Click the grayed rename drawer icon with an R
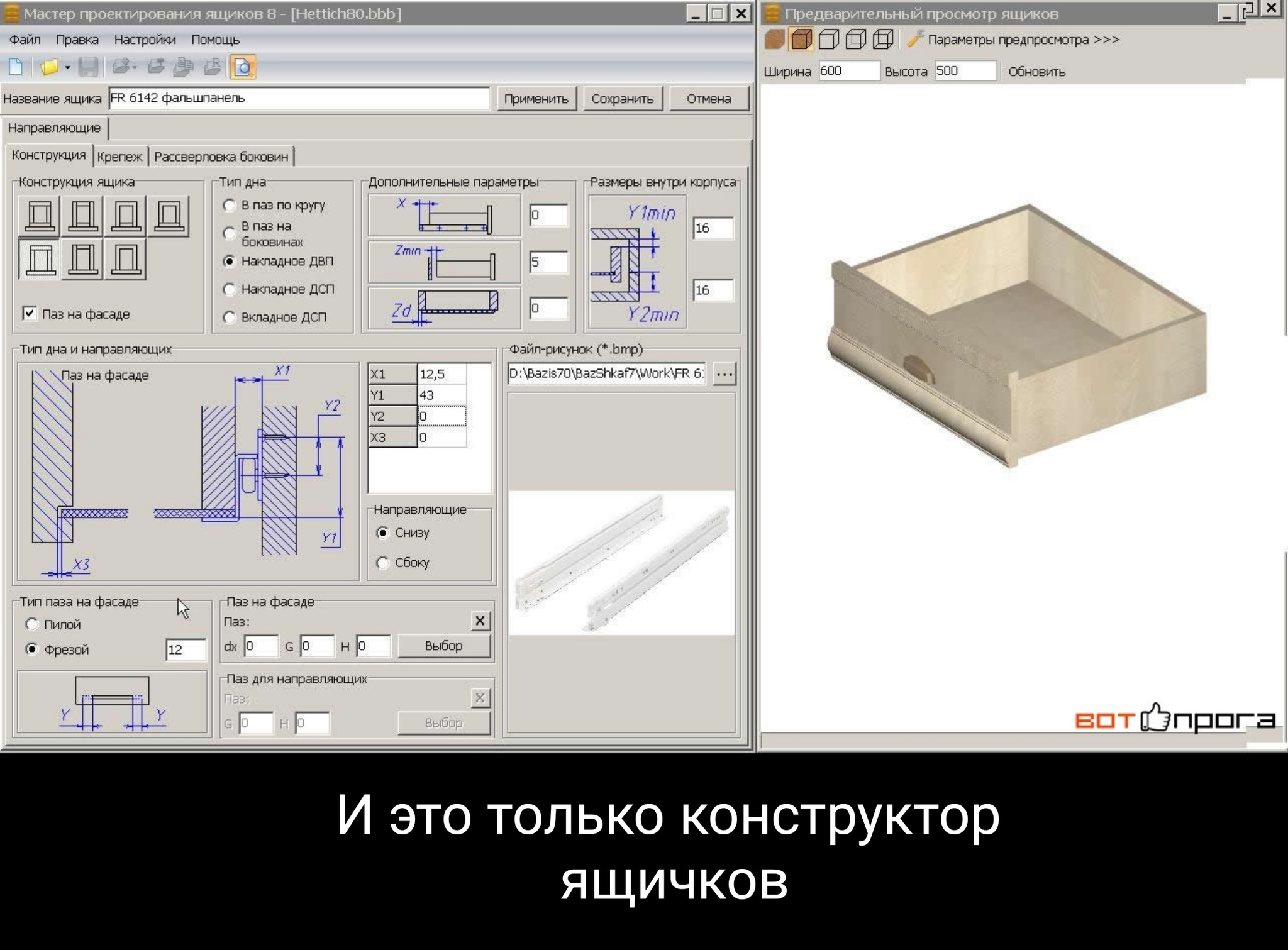 214,67
